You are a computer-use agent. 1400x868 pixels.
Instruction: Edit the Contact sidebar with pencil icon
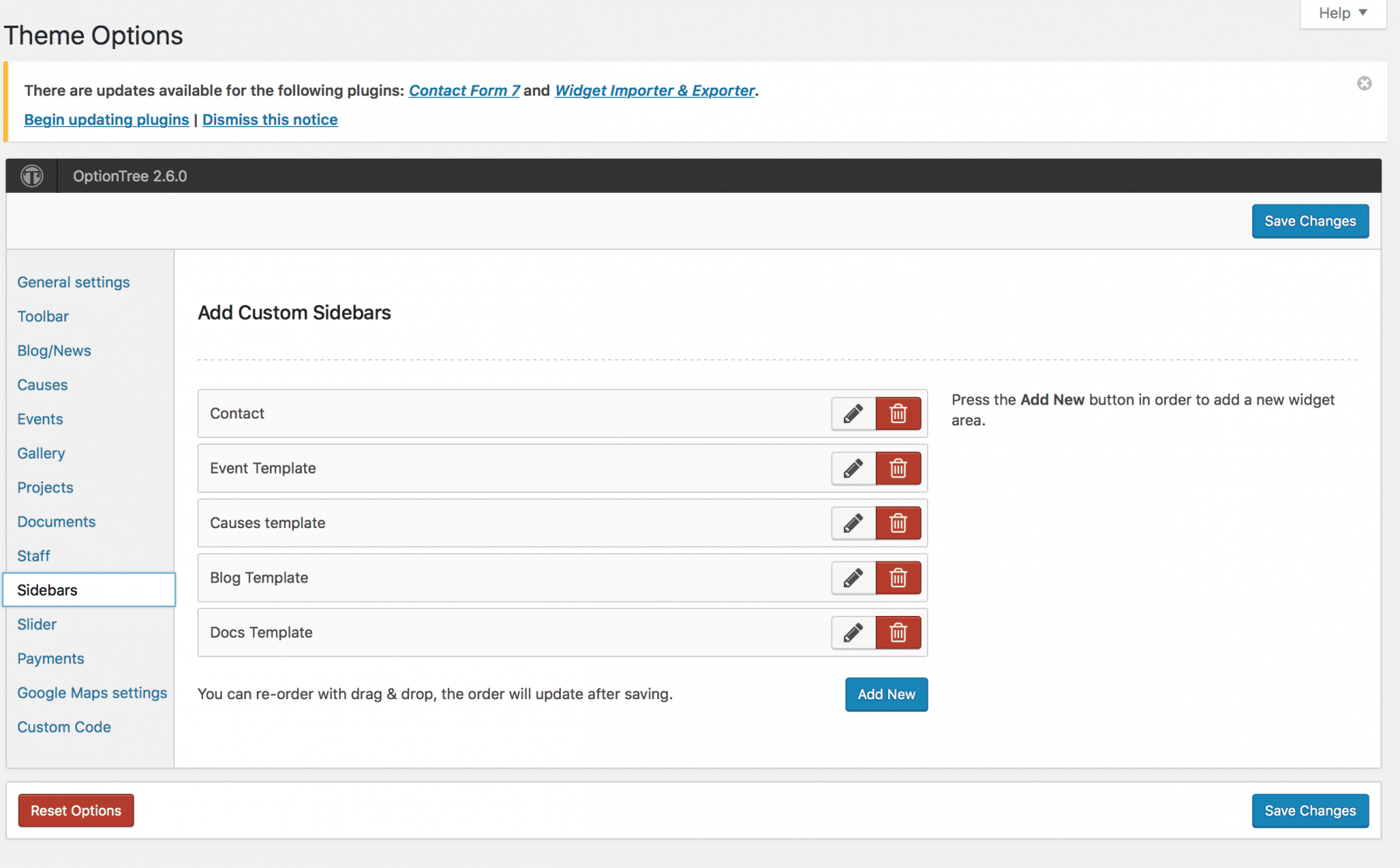(852, 413)
